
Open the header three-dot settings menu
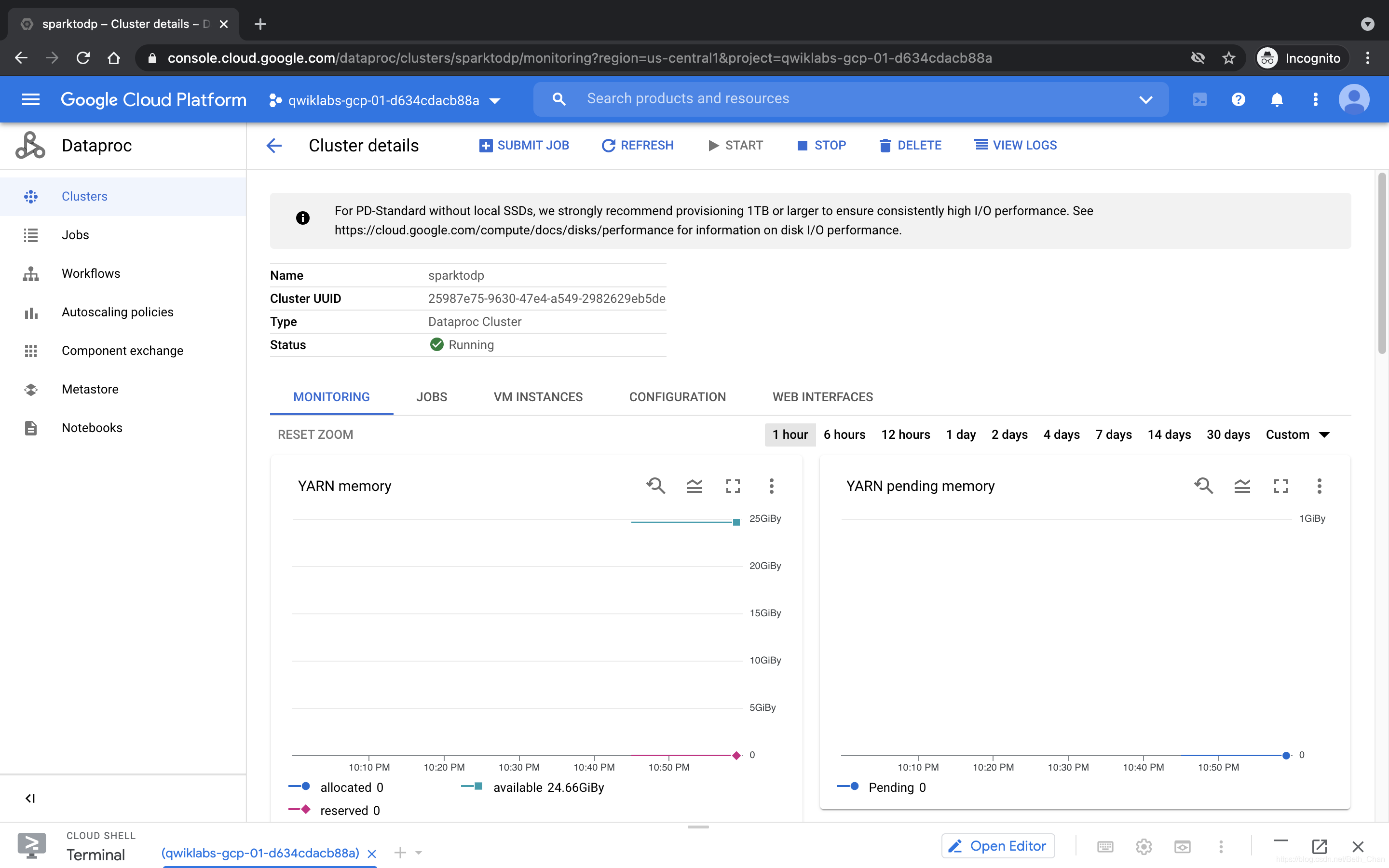point(1315,100)
